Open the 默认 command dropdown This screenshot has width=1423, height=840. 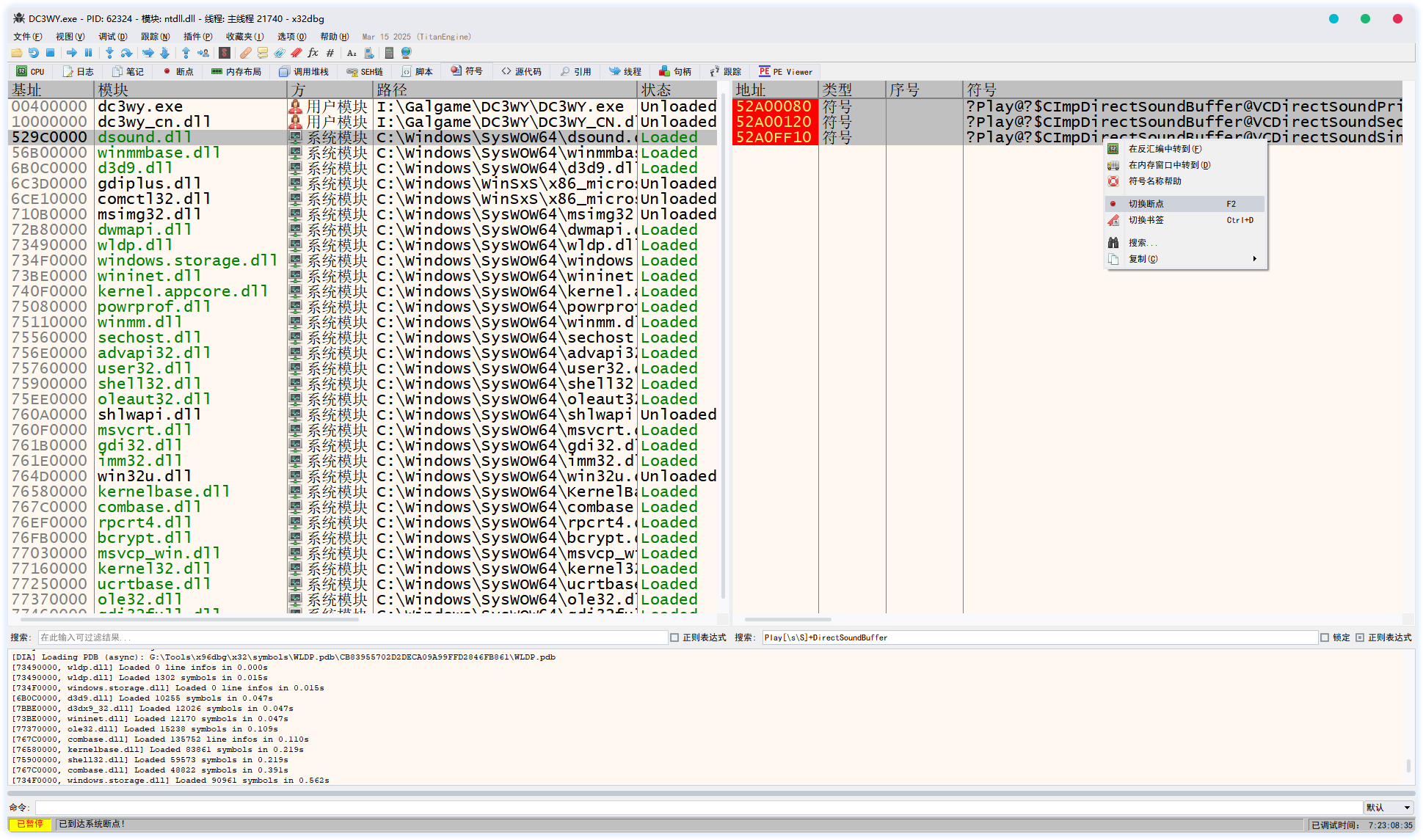(1389, 808)
